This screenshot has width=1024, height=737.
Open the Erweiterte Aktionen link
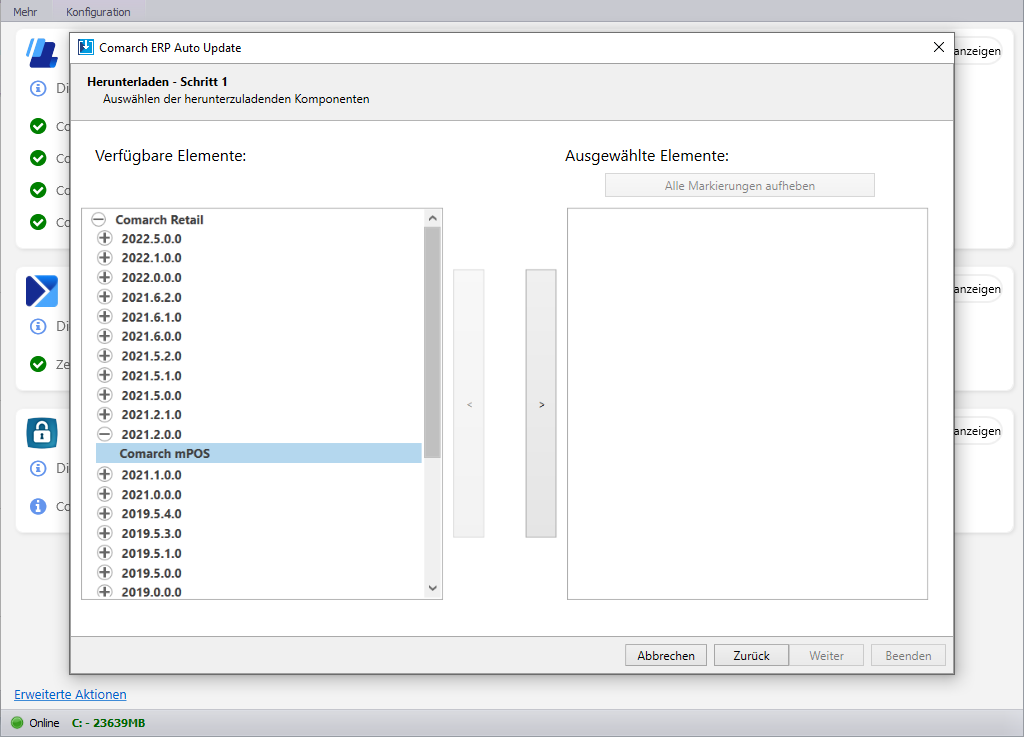click(x=71, y=695)
